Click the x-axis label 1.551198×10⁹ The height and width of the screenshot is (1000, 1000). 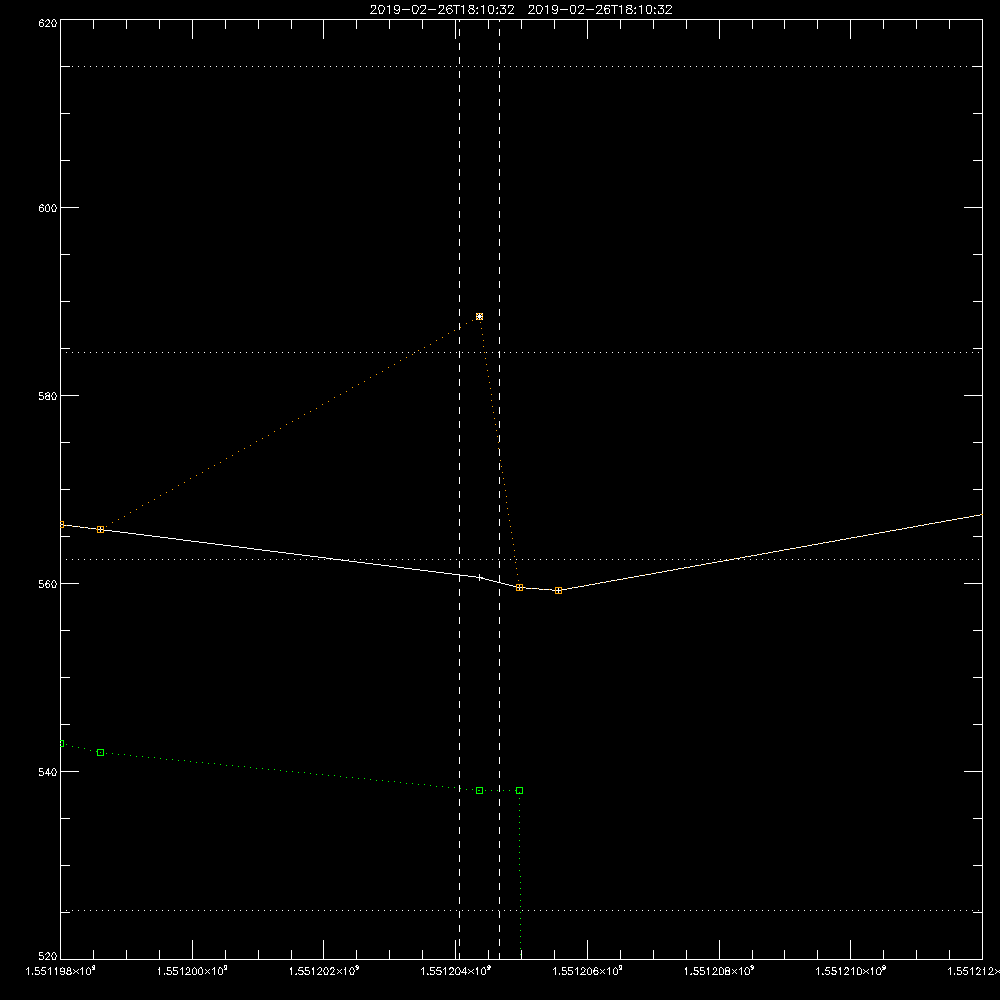coord(60,971)
